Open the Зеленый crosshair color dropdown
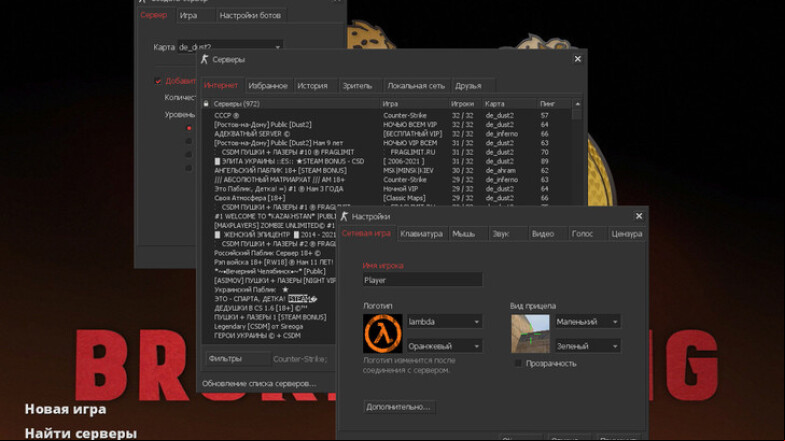This screenshot has width=785, height=441. 588,346
